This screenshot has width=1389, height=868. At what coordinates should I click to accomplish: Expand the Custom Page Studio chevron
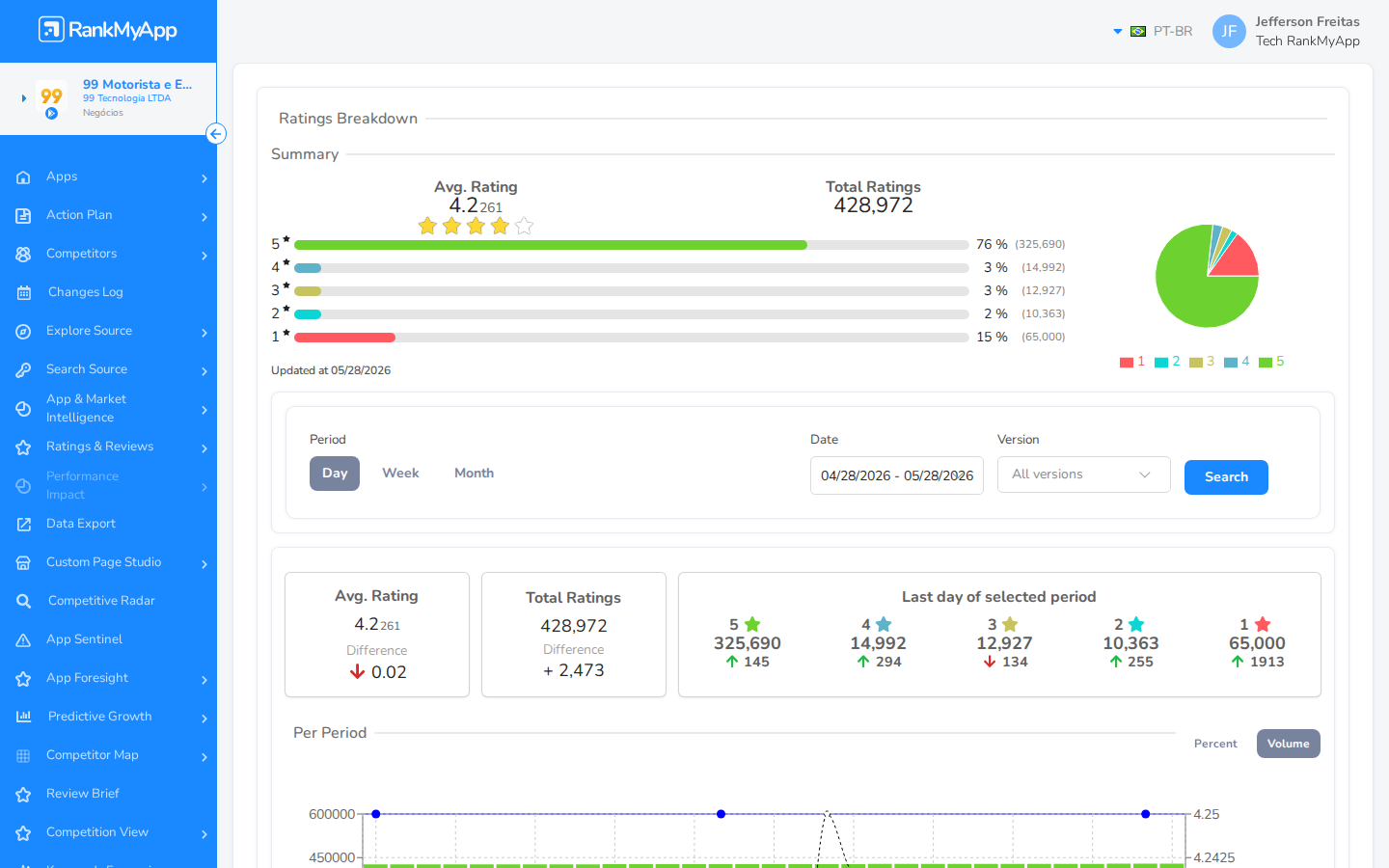click(204, 564)
